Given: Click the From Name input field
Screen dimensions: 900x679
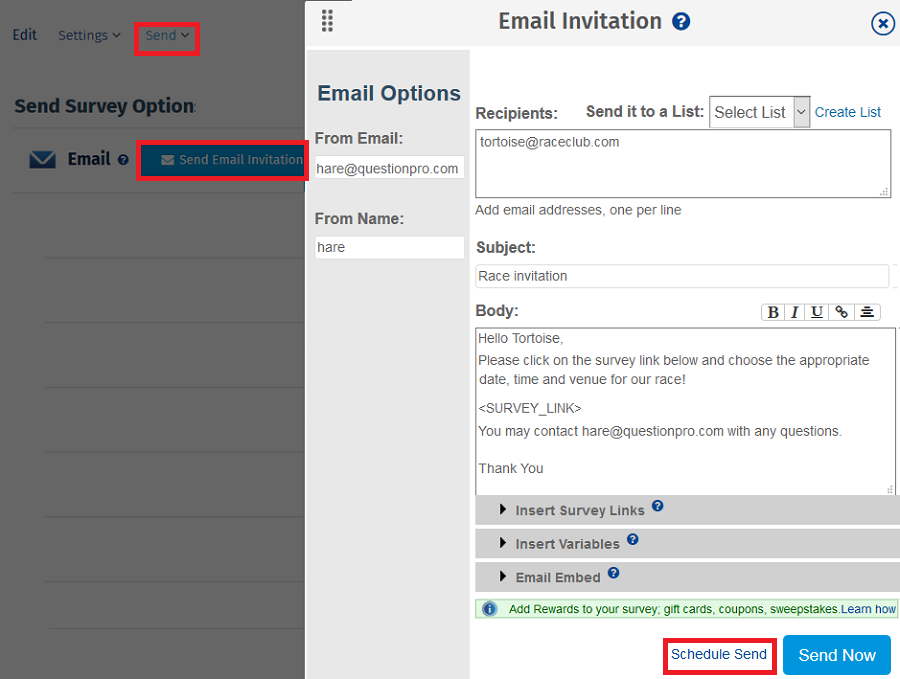Looking at the screenshot, I should [x=389, y=247].
